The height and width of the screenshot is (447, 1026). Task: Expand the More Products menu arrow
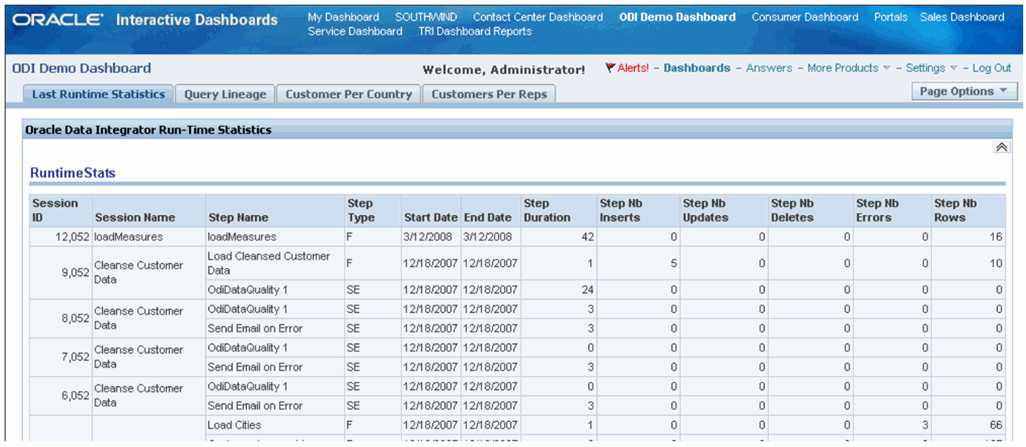point(887,68)
